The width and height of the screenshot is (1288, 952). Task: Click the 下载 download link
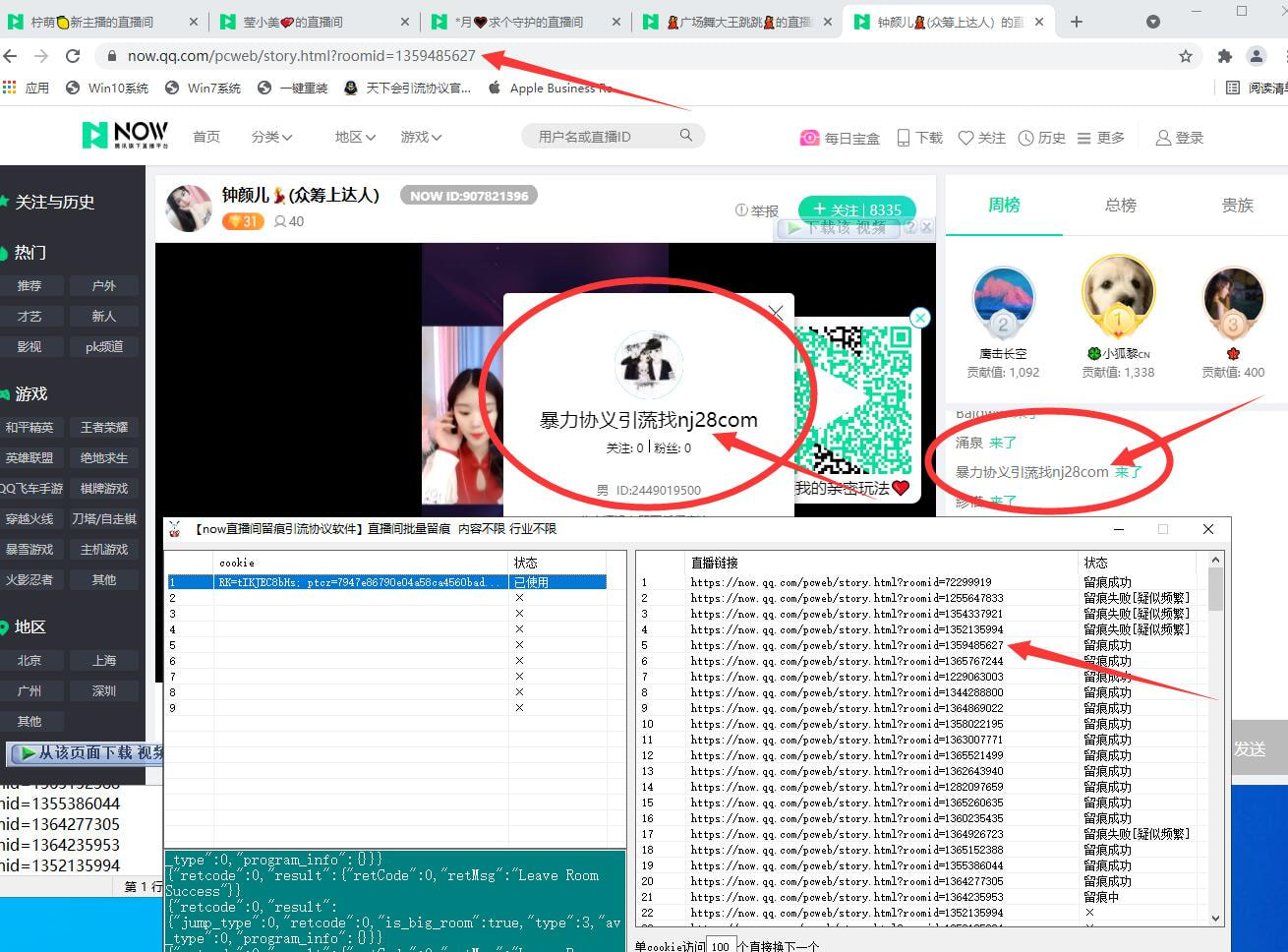click(x=919, y=138)
